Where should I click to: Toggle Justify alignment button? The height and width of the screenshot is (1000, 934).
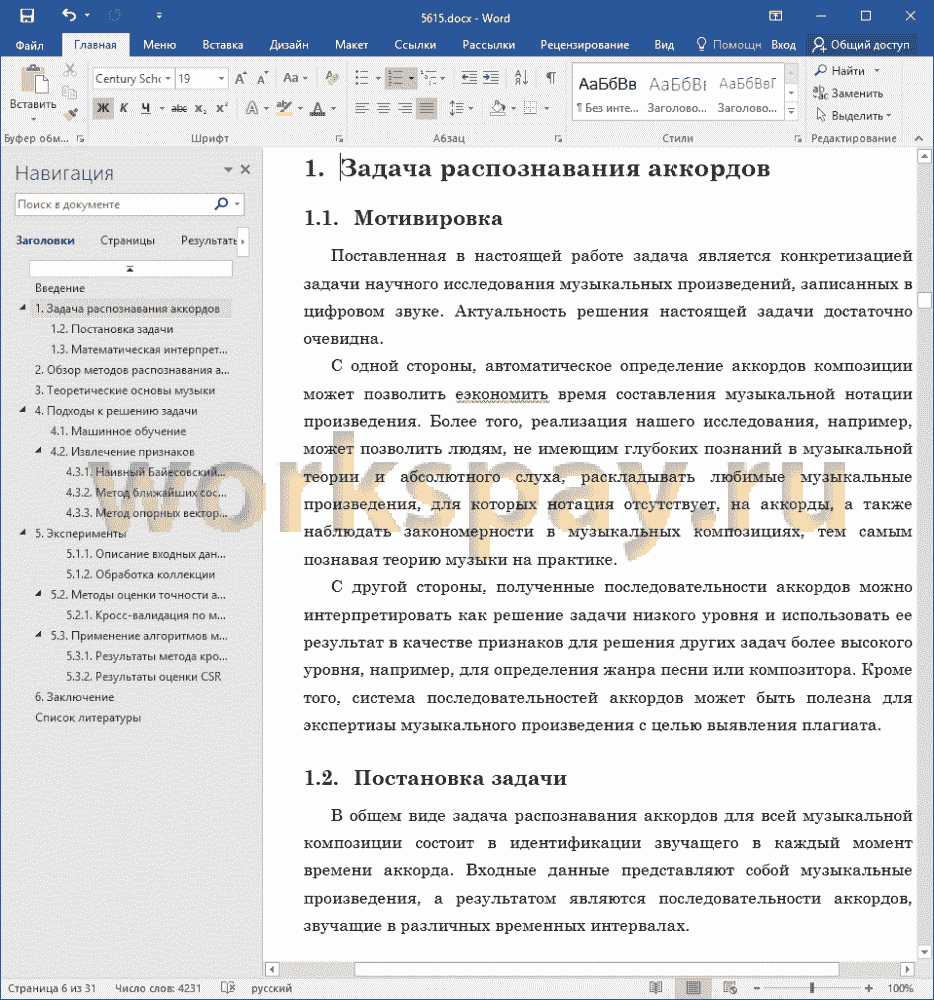tap(427, 108)
